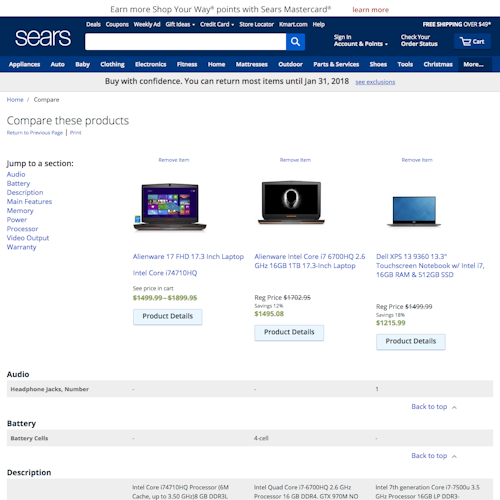The image size is (500, 500).
Task: Select the Shoes department
Action: (378, 64)
